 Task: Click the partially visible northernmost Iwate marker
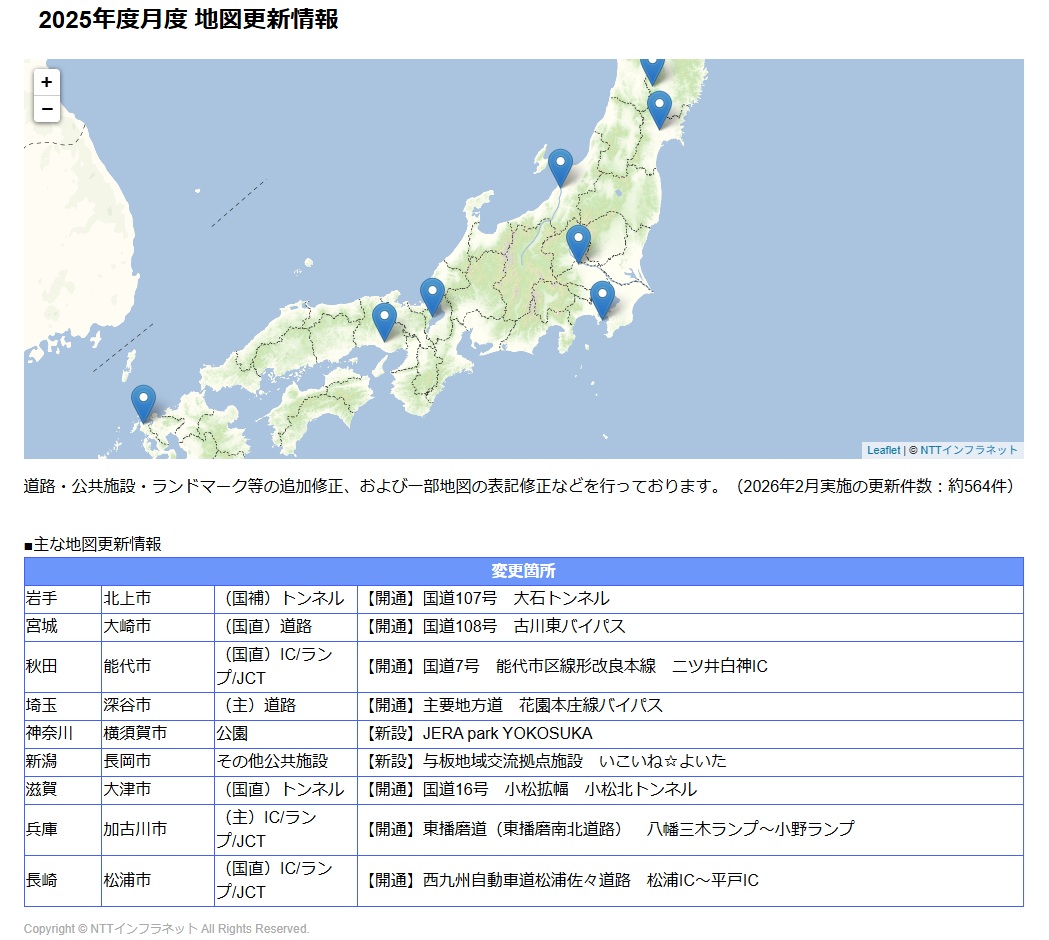[x=653, y=69]
